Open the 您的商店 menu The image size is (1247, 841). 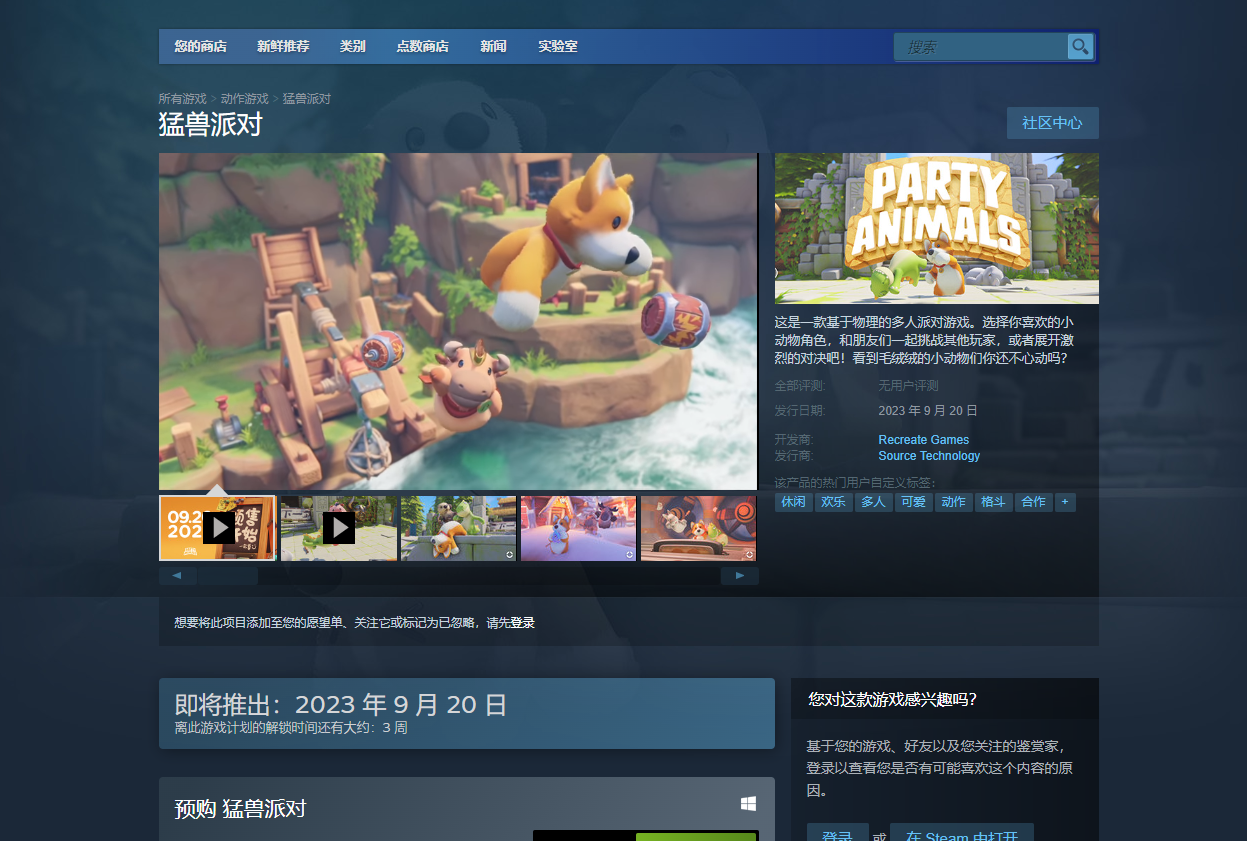(200, 46)
